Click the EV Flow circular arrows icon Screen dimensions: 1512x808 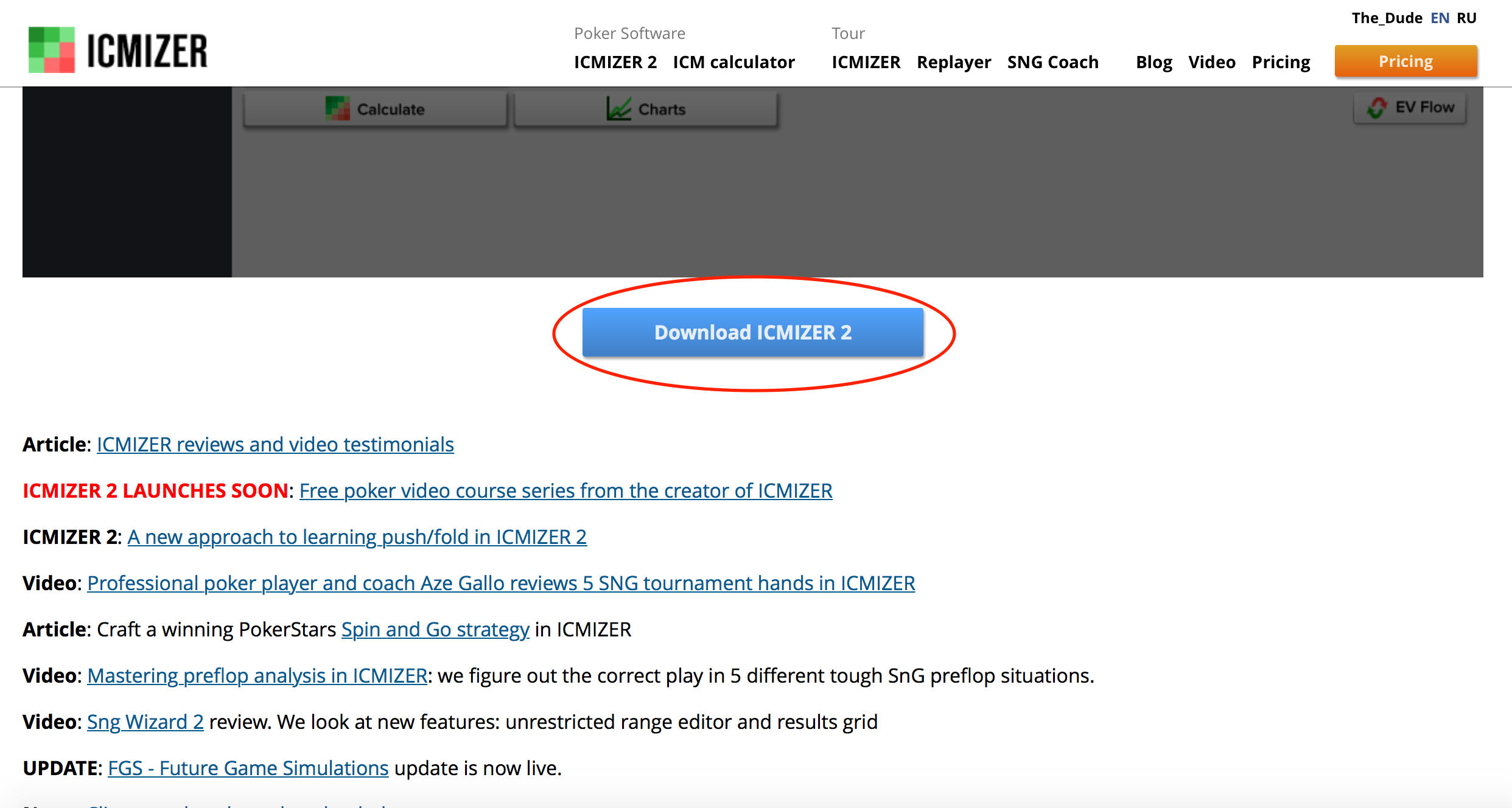pyautogui.click(x=1377, y=108)
